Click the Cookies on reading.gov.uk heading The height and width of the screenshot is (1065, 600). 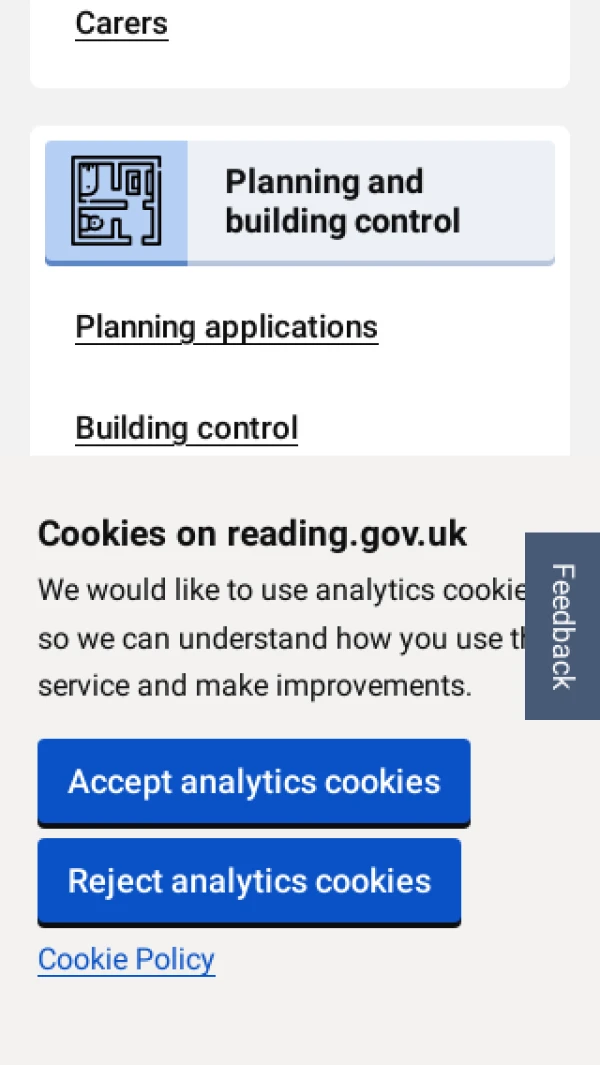tap(252, 534)
